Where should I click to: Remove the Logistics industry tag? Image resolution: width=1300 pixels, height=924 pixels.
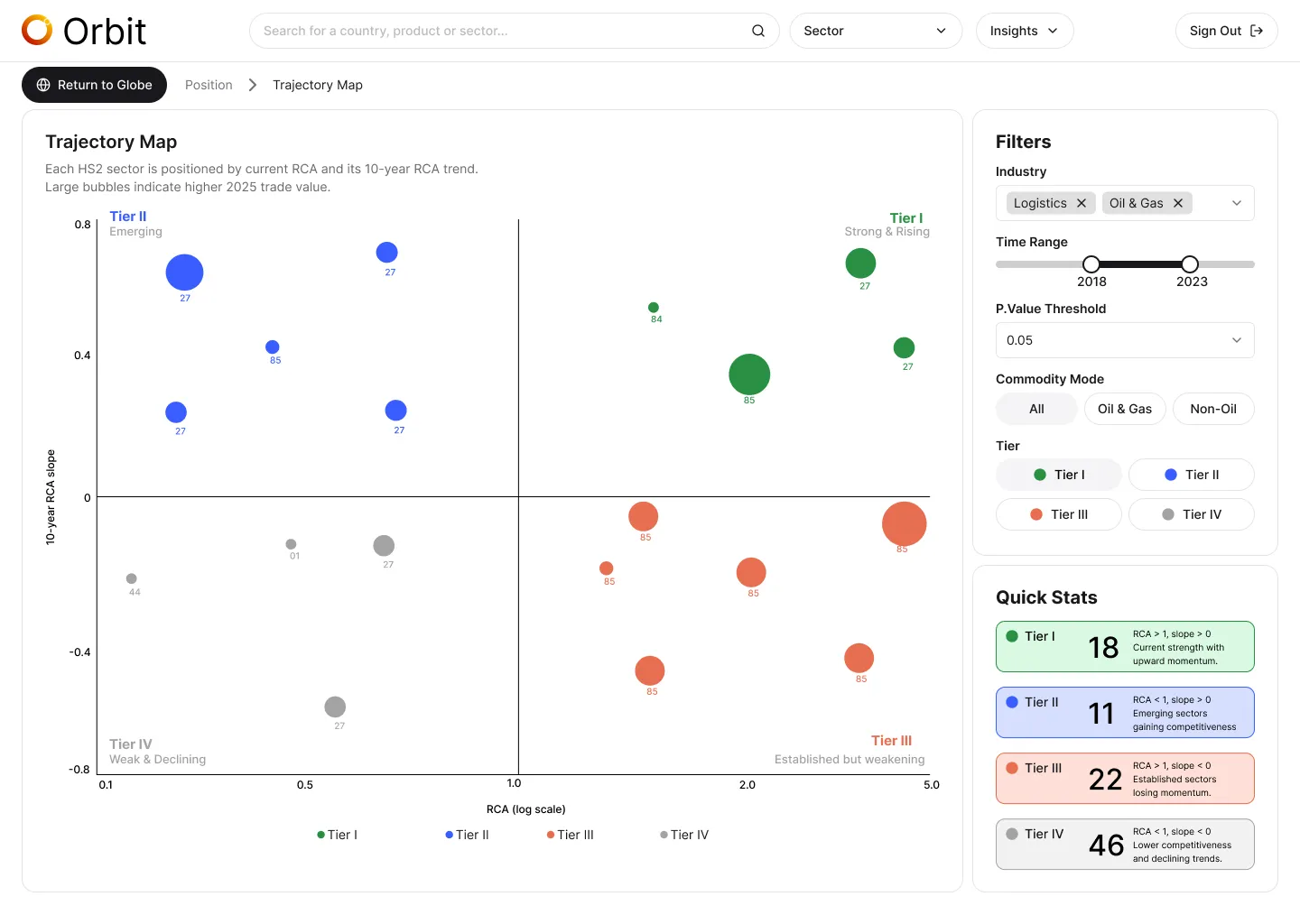pos(1082,203)
